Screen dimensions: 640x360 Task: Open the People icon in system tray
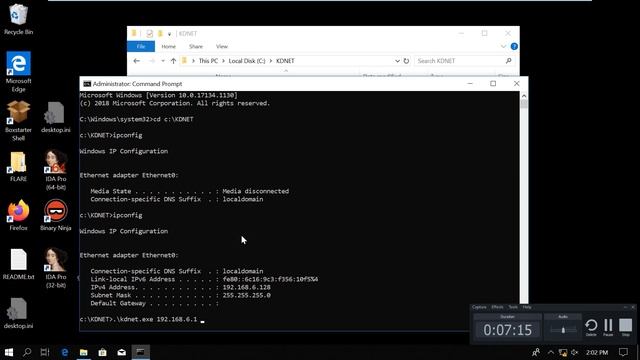point(536,352)
